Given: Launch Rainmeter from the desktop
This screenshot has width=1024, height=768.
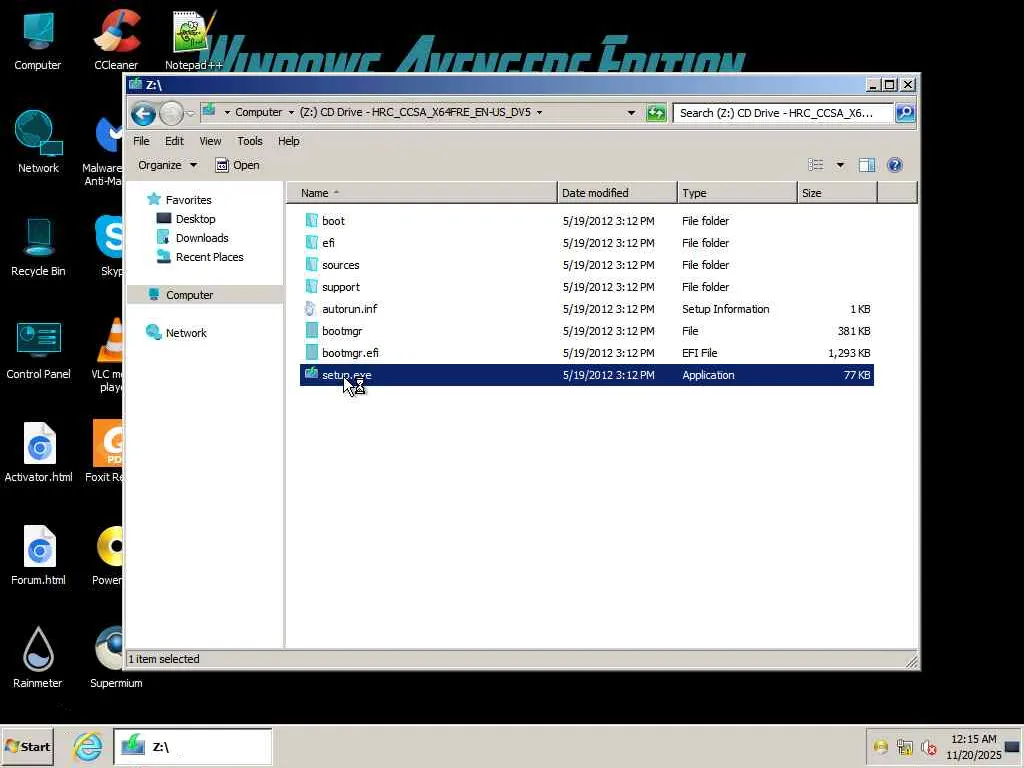Looking at the screenshot, I should pos(38,657).
